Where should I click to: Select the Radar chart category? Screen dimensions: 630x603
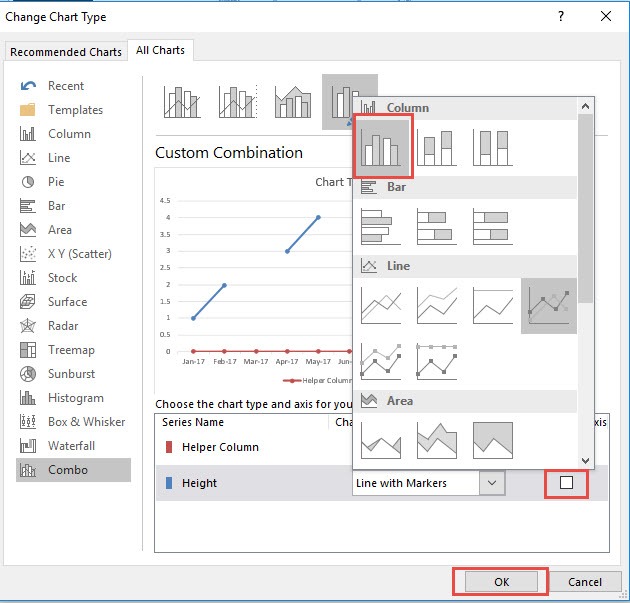tap(73, 326)
